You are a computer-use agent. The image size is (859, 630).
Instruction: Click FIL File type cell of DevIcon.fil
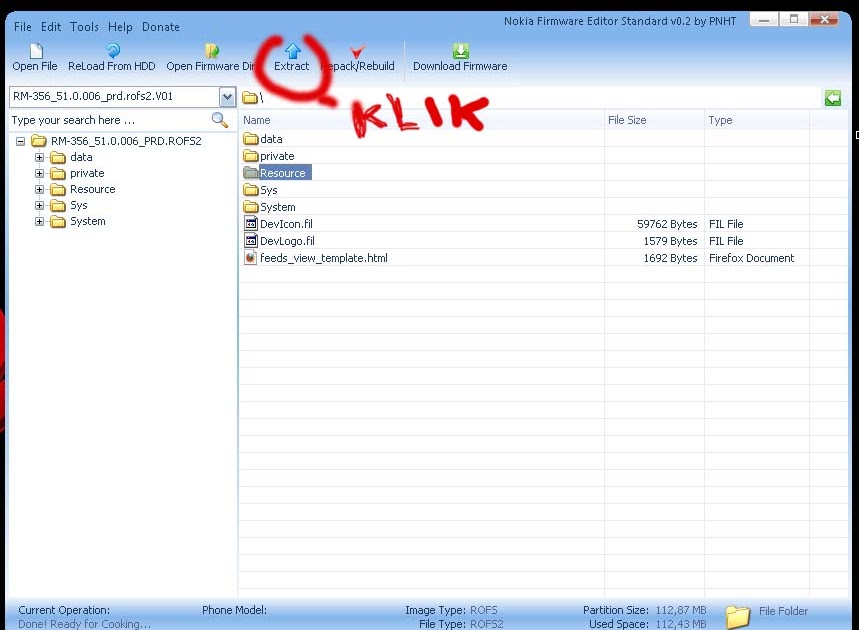point(726,224)
